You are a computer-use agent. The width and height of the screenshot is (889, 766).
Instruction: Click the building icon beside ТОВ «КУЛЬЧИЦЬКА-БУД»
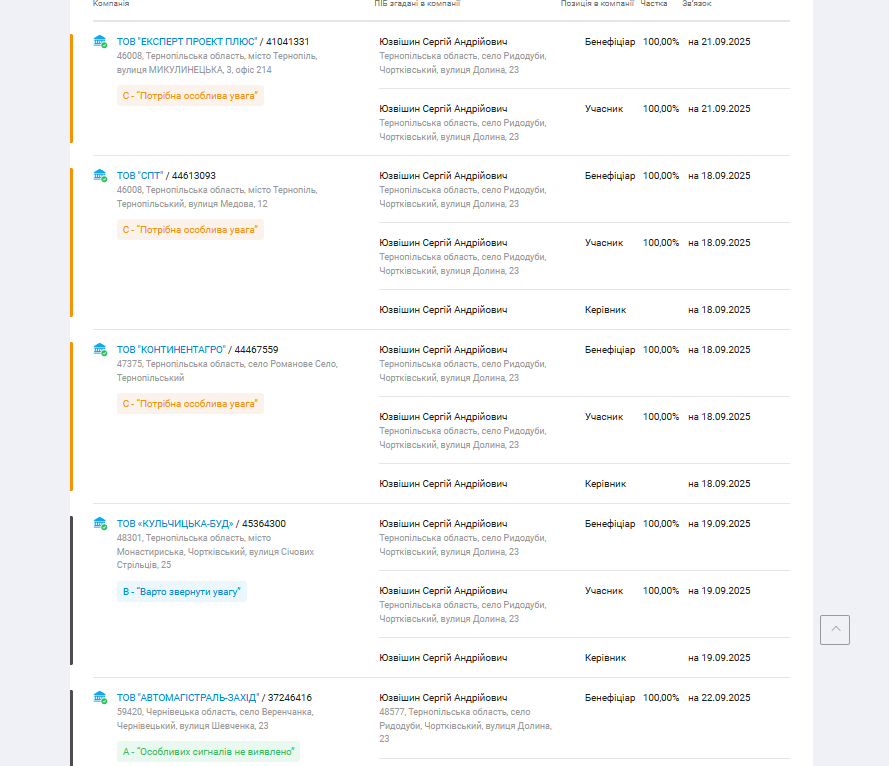coord(100,524)
